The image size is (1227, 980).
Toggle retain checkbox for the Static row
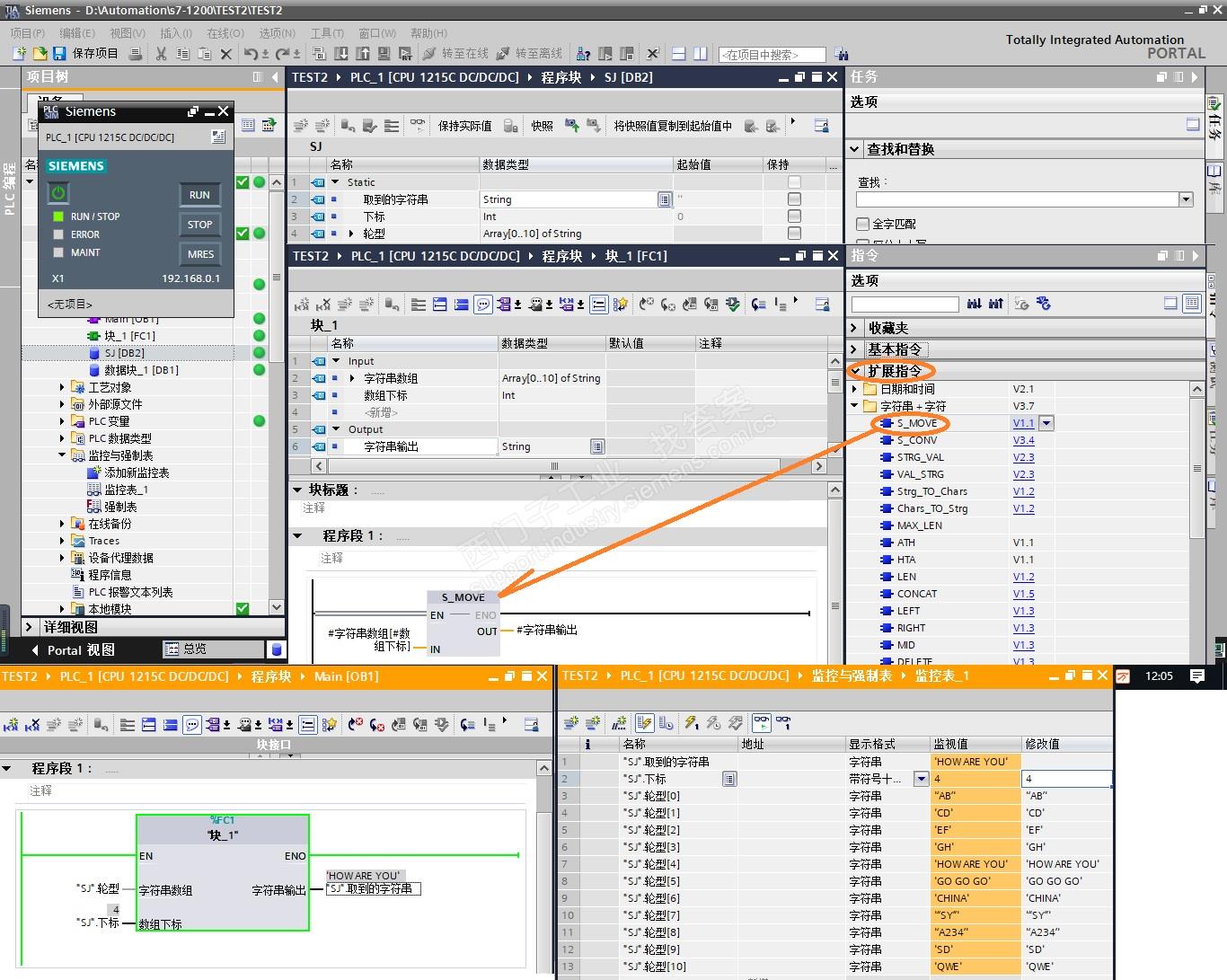[794, 182]
